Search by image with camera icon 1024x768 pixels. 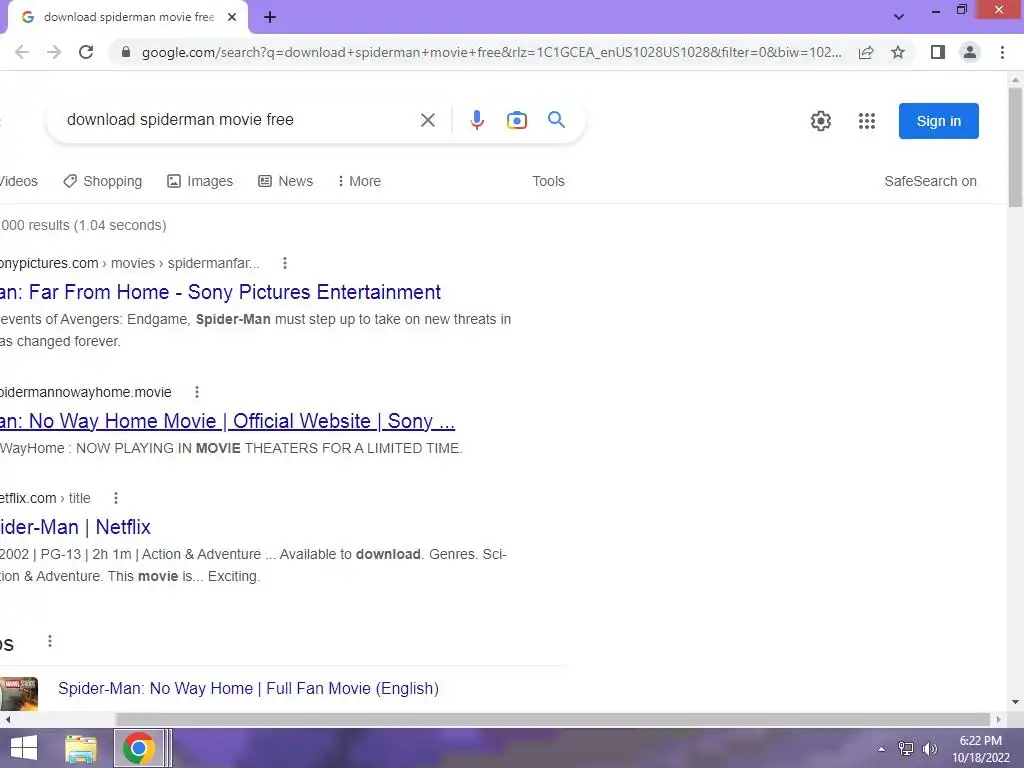[x=517, y=120]
